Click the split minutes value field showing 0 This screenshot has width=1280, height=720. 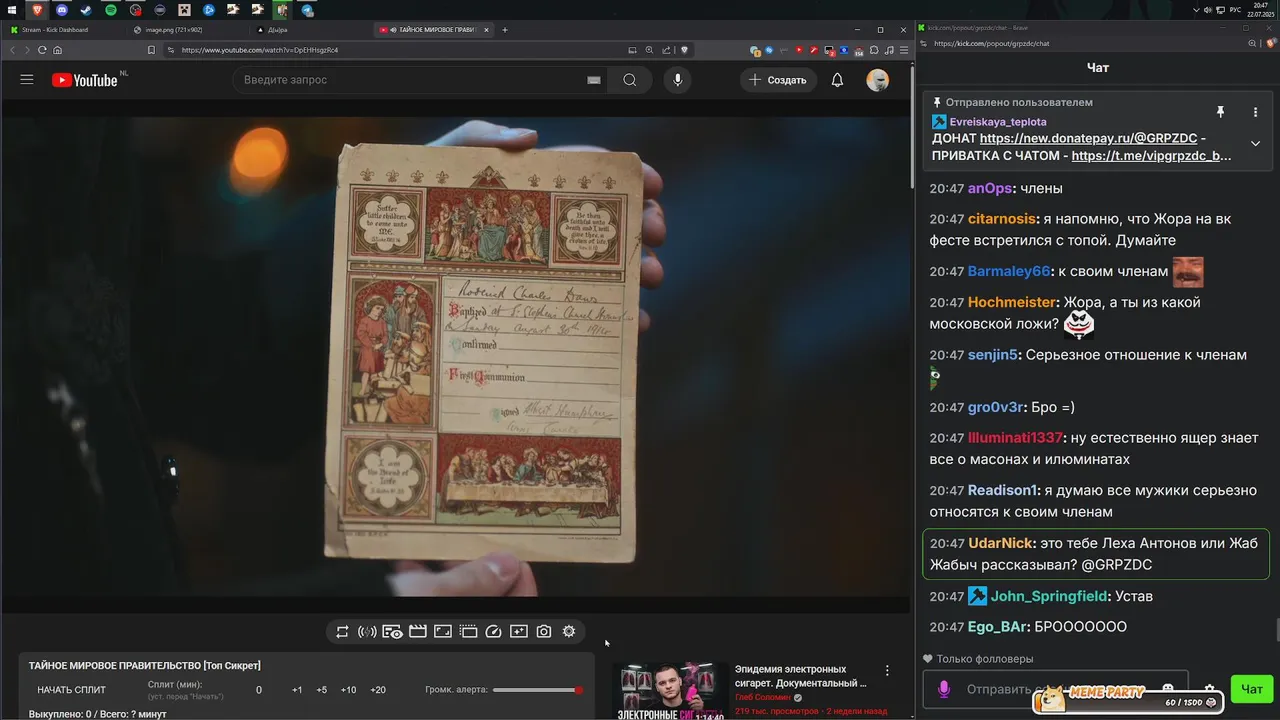click(x=259, y=690)
